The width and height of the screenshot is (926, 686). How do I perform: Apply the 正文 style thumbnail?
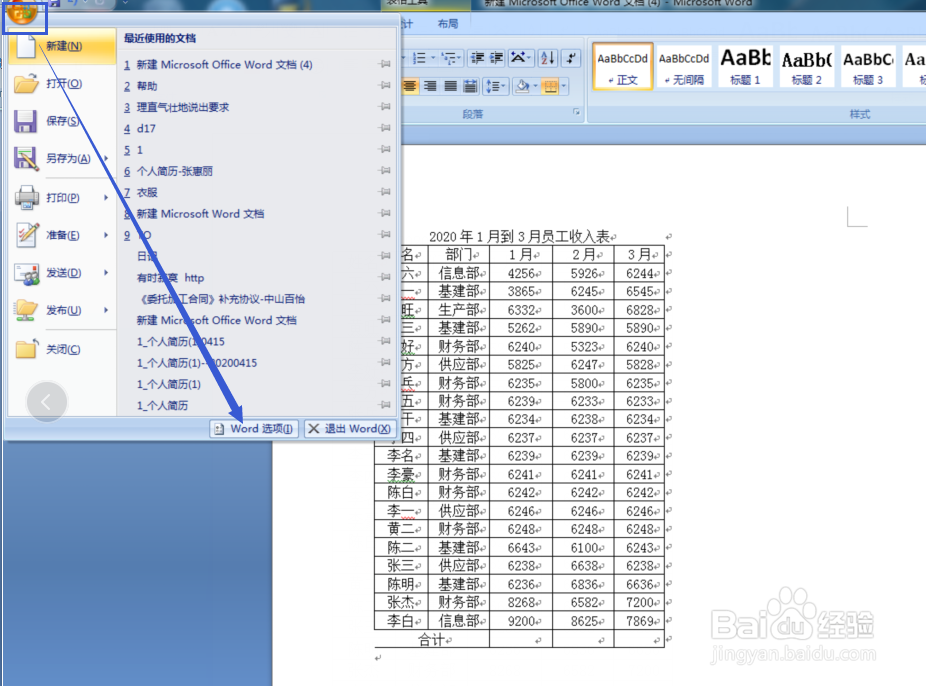point(622,66)
